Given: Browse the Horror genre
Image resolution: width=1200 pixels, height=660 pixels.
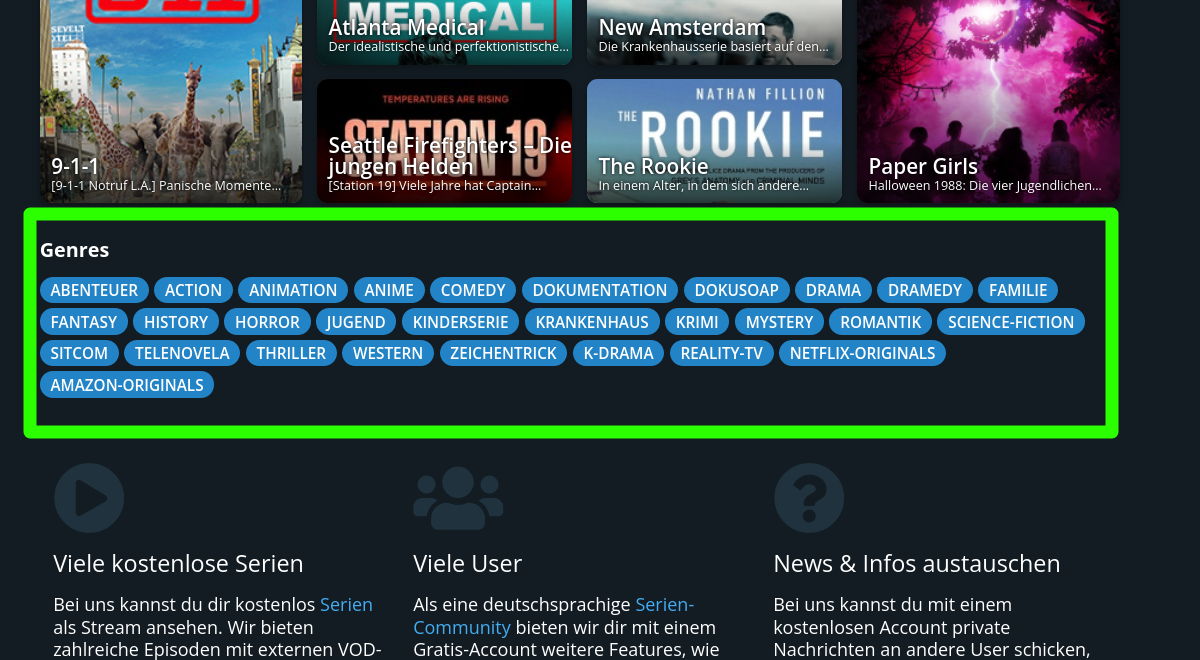Looking at the screenshot, I should (267, 322).
